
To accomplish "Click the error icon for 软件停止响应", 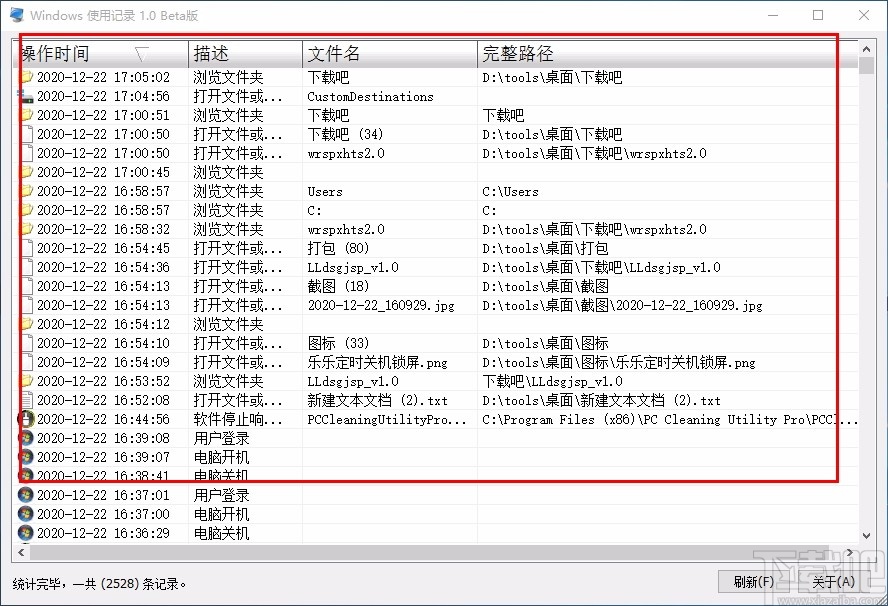I will 27,419.
